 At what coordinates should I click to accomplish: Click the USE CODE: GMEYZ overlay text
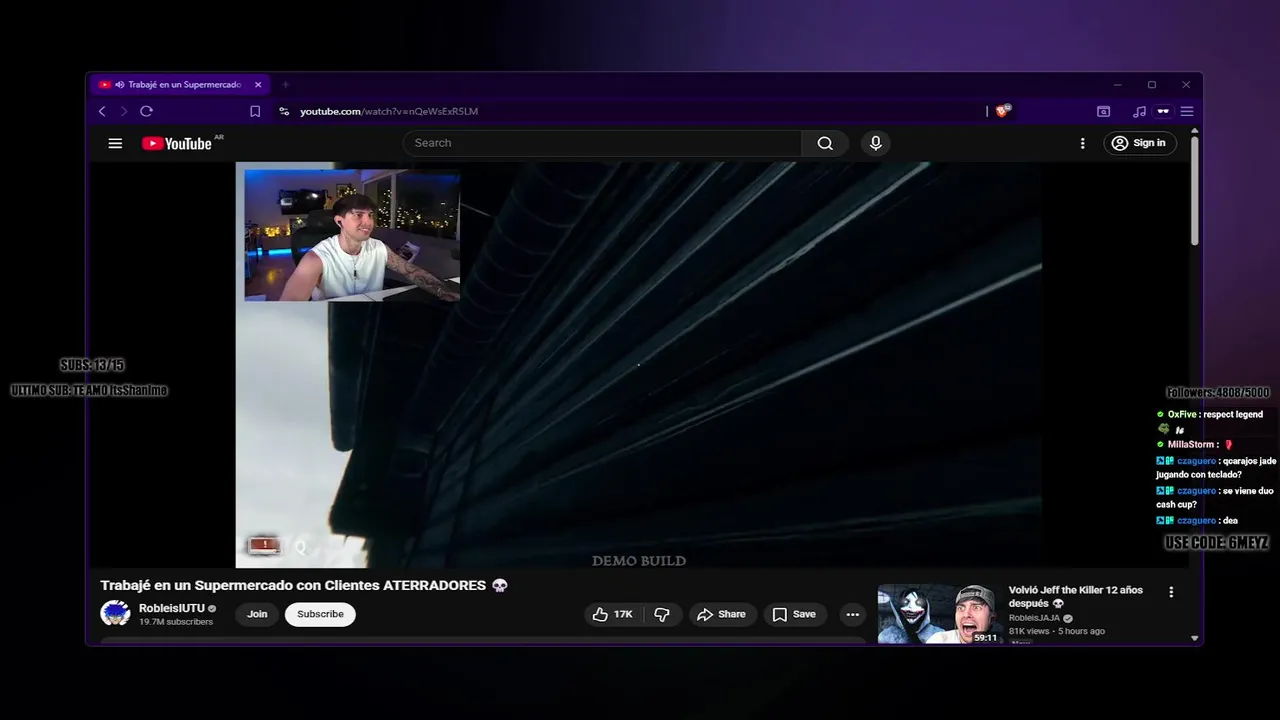[x=1217, y=542]
